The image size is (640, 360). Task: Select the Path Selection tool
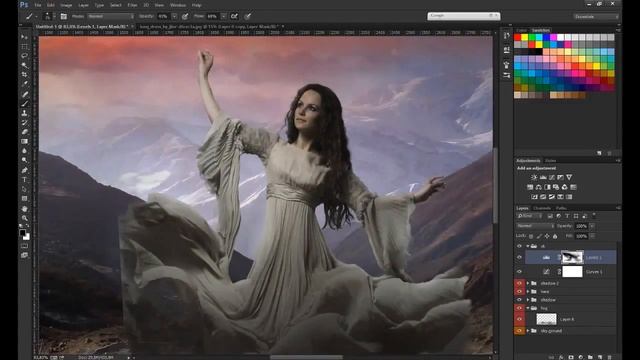tap(24, 189)
